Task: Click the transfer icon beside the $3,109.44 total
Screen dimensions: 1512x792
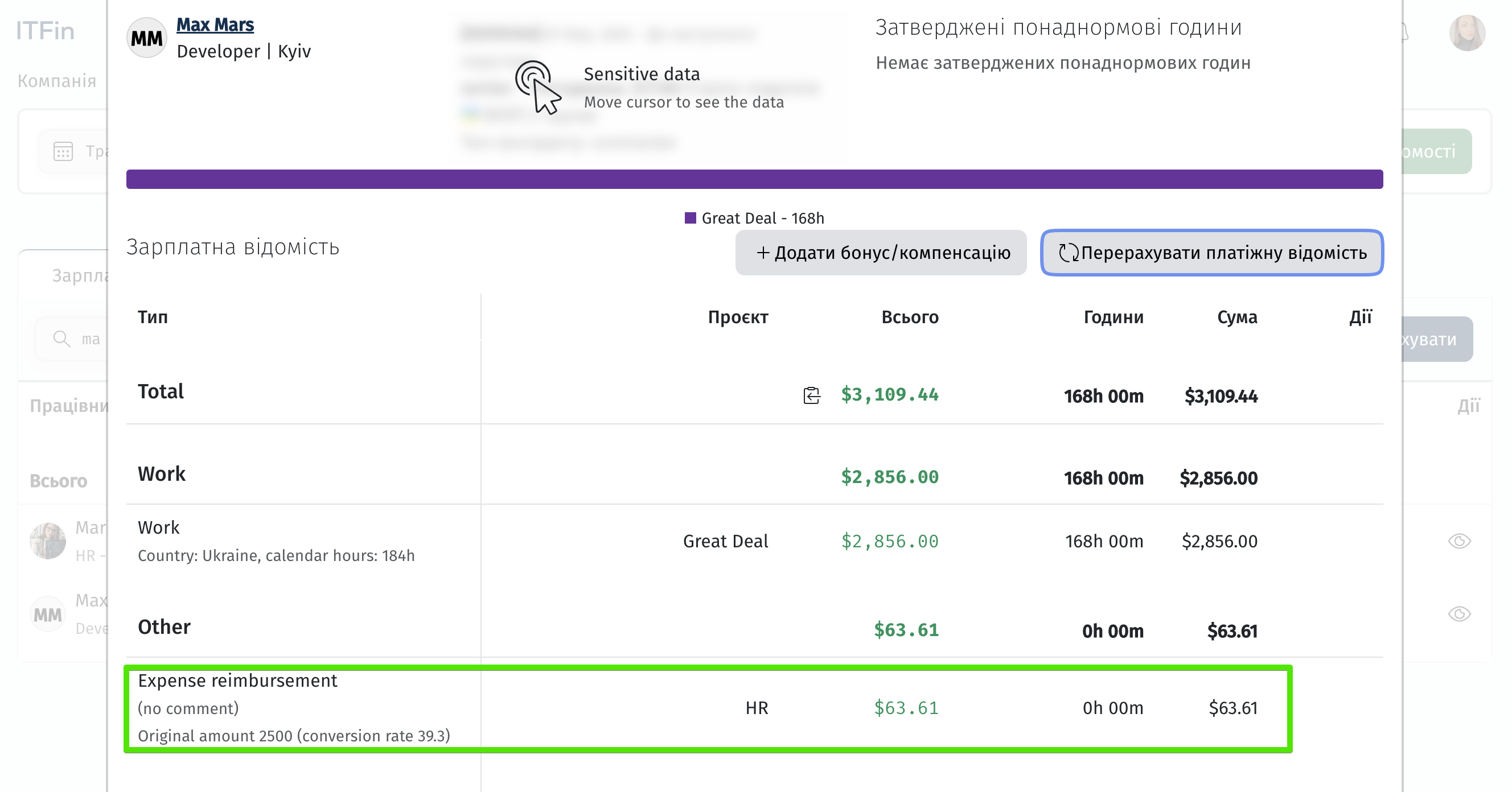Action: click(x=811, y=395)
